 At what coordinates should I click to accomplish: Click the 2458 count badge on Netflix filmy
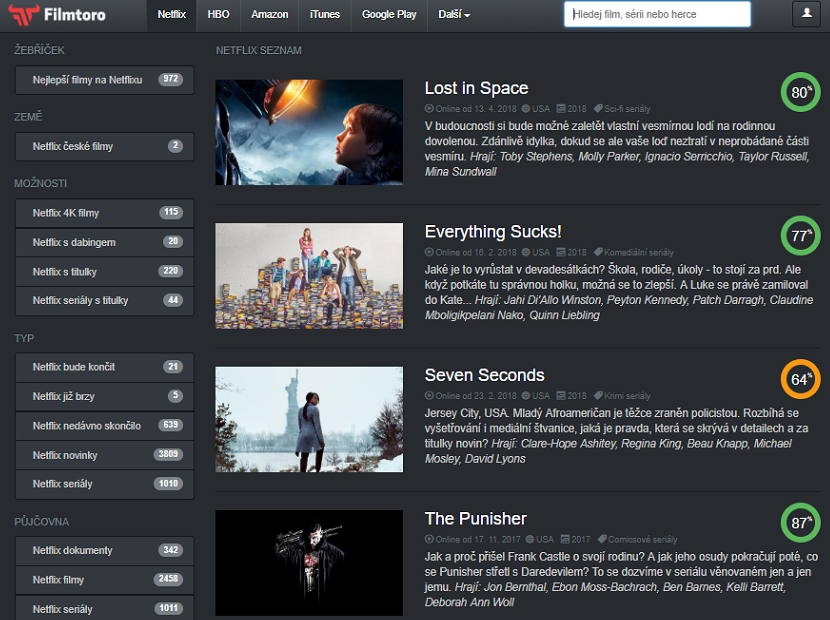click(x=168, y=579)
